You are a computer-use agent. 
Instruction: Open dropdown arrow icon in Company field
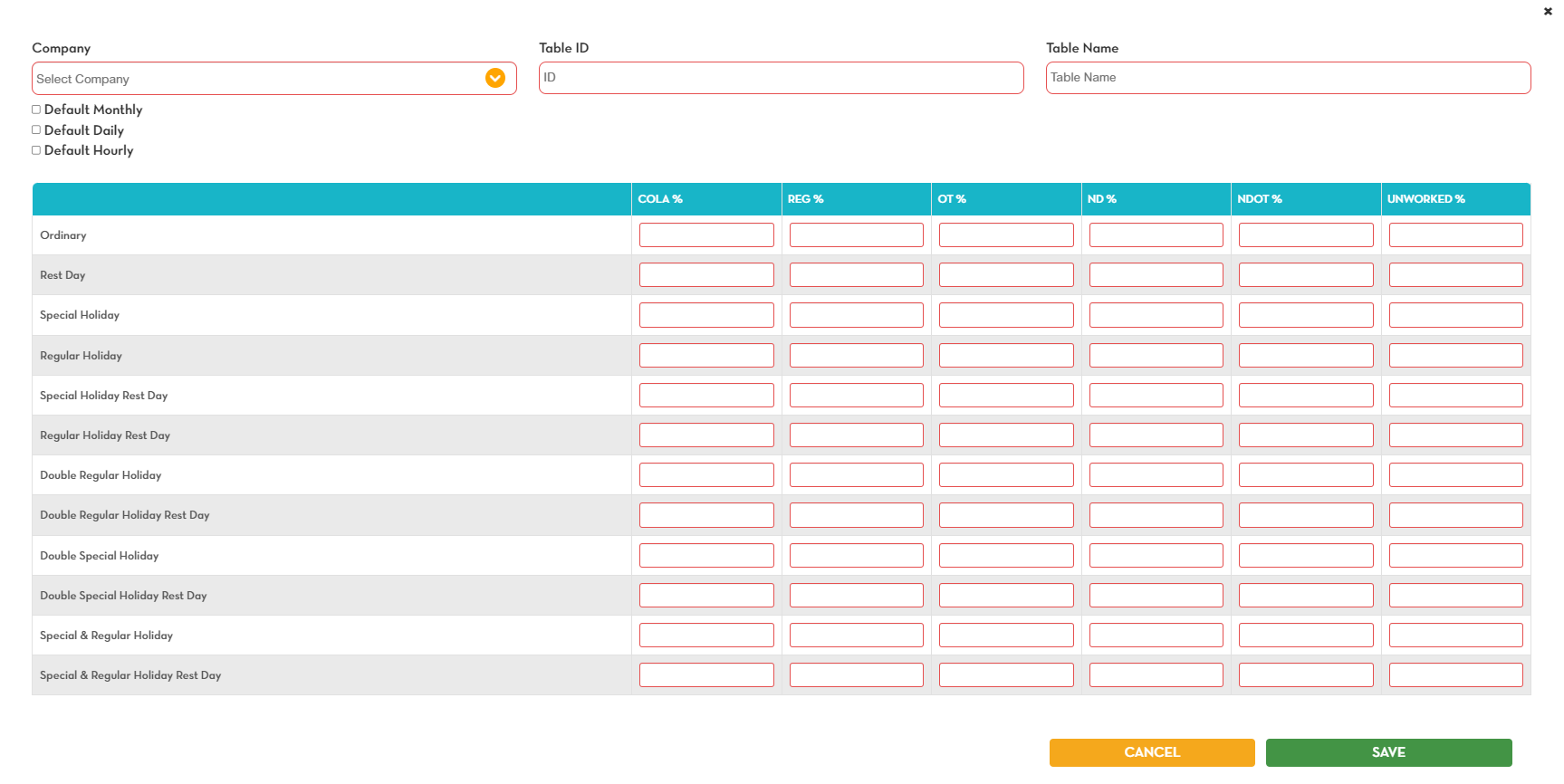coord(495,78)
